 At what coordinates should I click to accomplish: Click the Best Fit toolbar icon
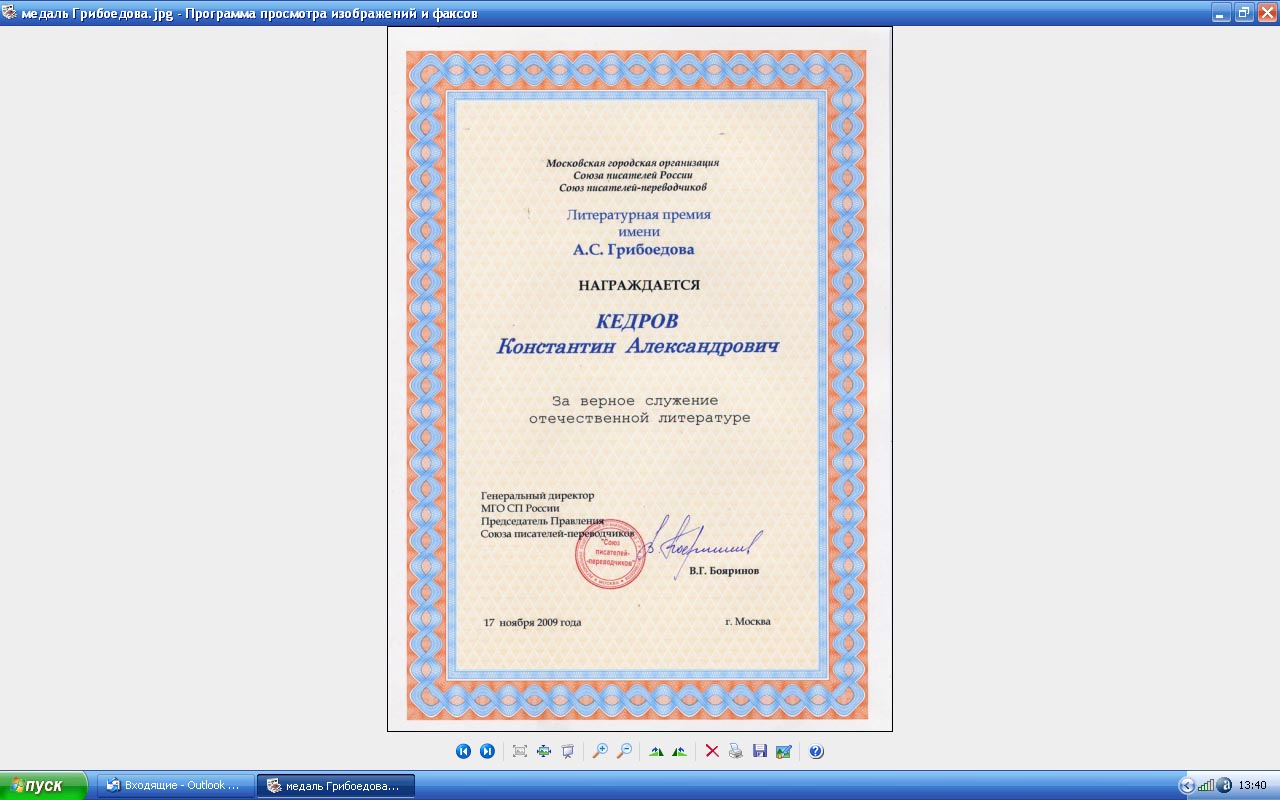pos(520,751)
